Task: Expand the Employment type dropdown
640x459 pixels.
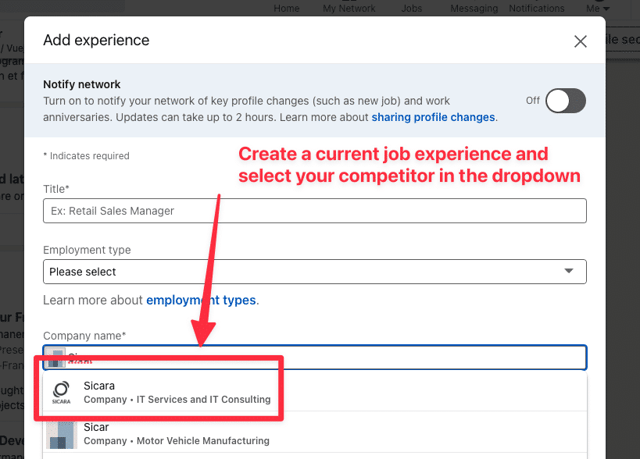Action: [315, 271]
